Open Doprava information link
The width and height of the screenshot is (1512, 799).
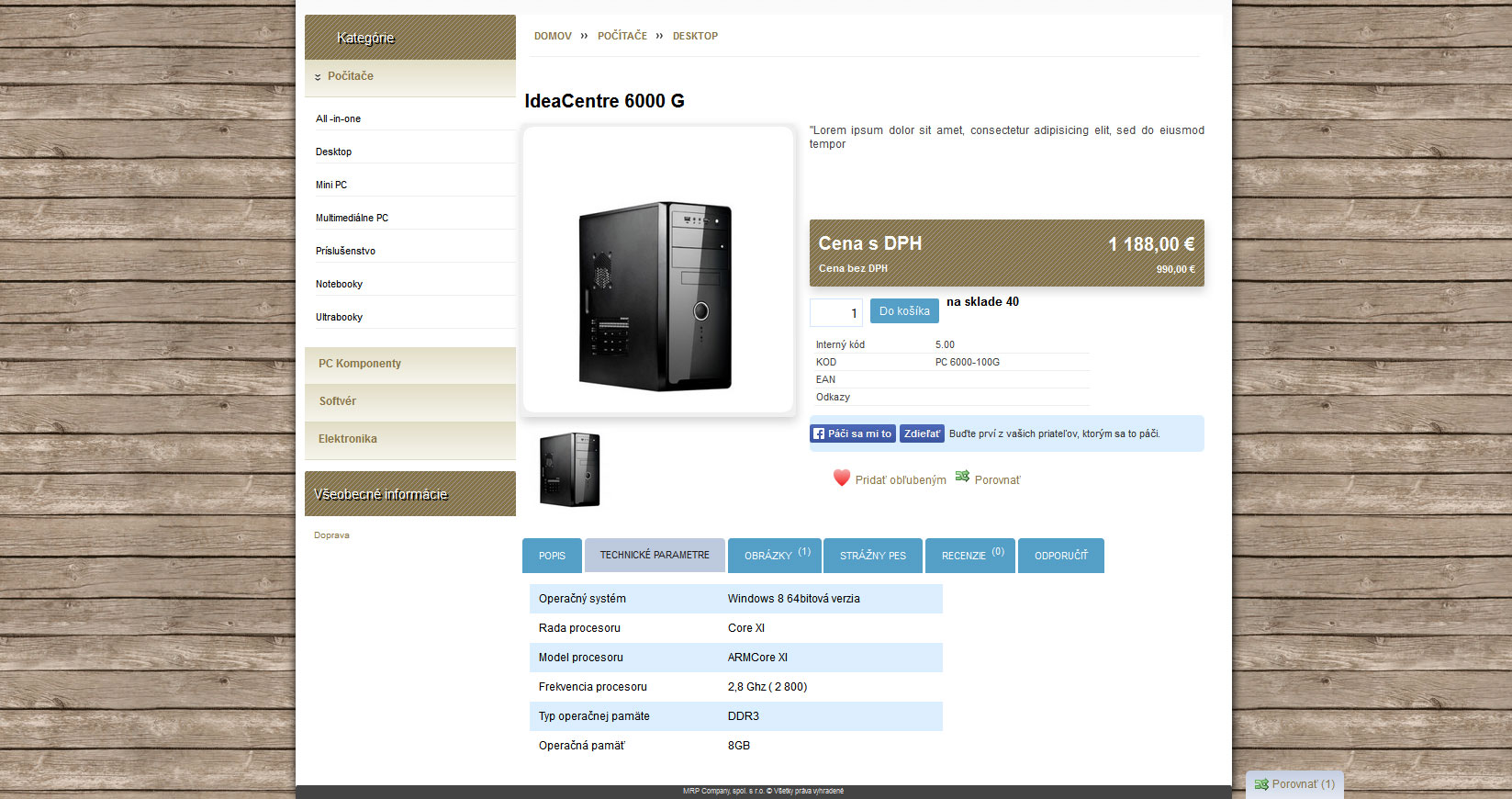coord(331,535)
